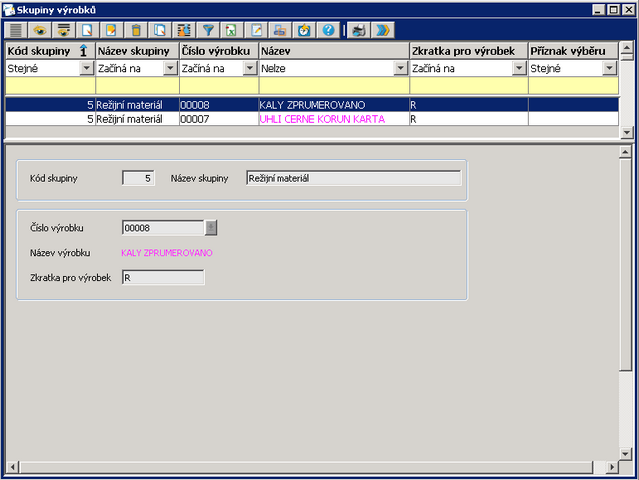Click the Zkratka pro výrobek input field
Viewport: 639px width, 480px height.
(163, 277)
